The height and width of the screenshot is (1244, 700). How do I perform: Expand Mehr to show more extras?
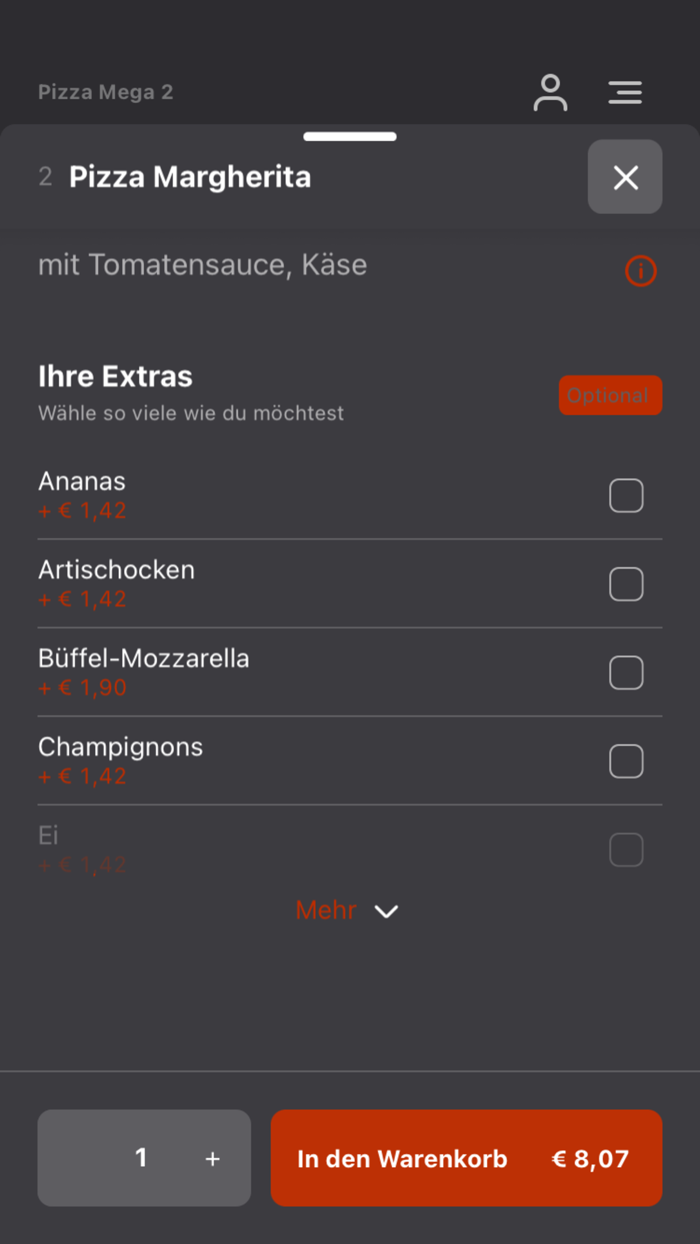tap(325, 911)
